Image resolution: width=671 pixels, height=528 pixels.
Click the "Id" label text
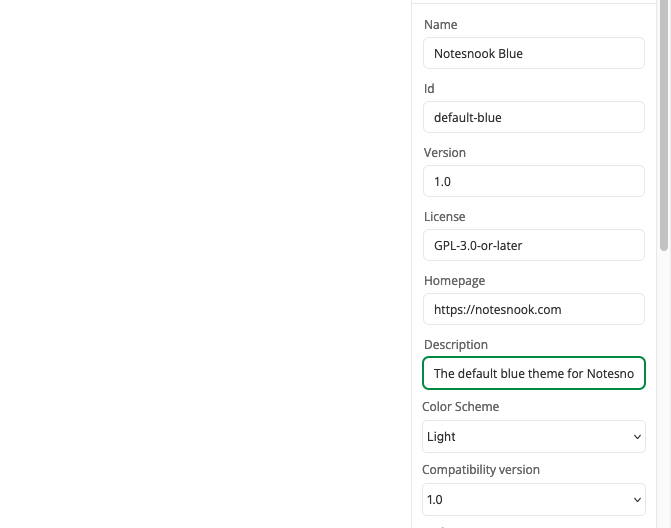pyautogui.click(x=429, y=89)
